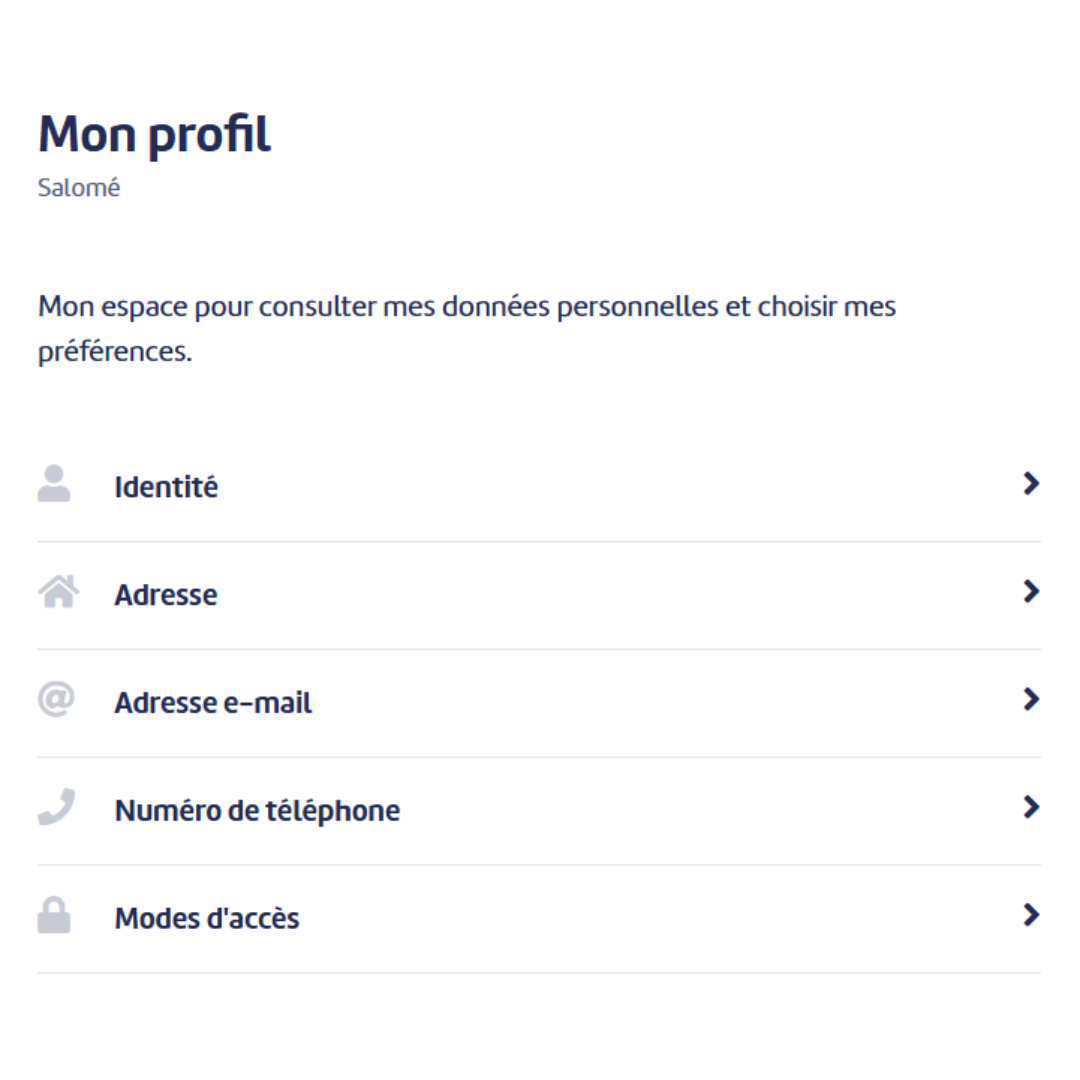
Task: Select the Numéro de téléphone label
Action: coord(257,810)
